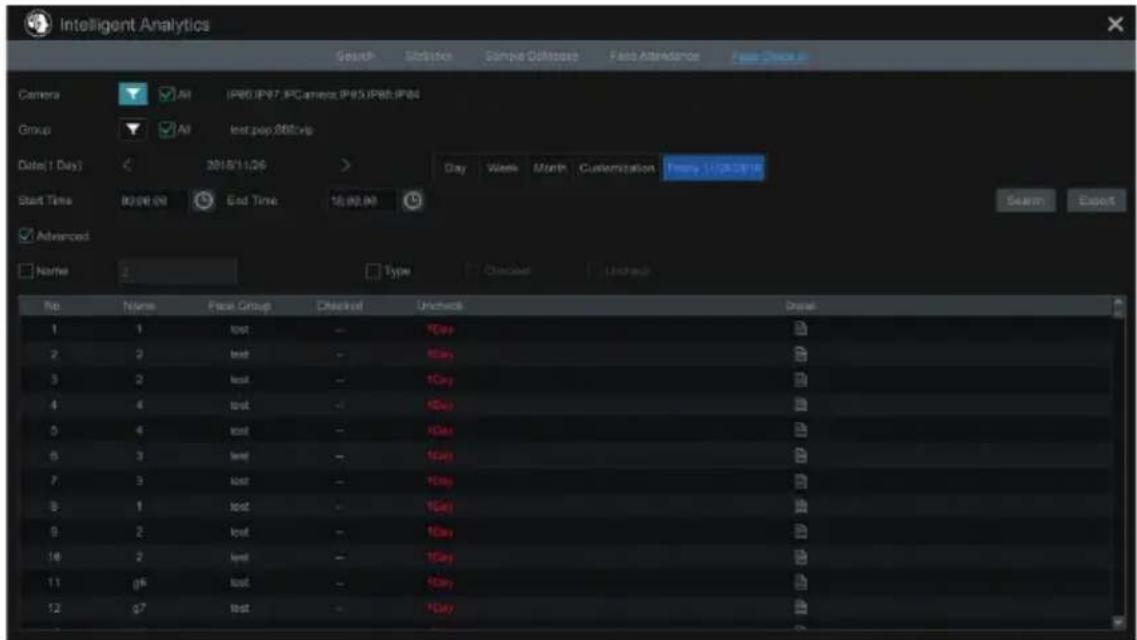Click the date text 2018/11/26
The width and height of the screenshot is (1137, 640).
pos(236,165)
